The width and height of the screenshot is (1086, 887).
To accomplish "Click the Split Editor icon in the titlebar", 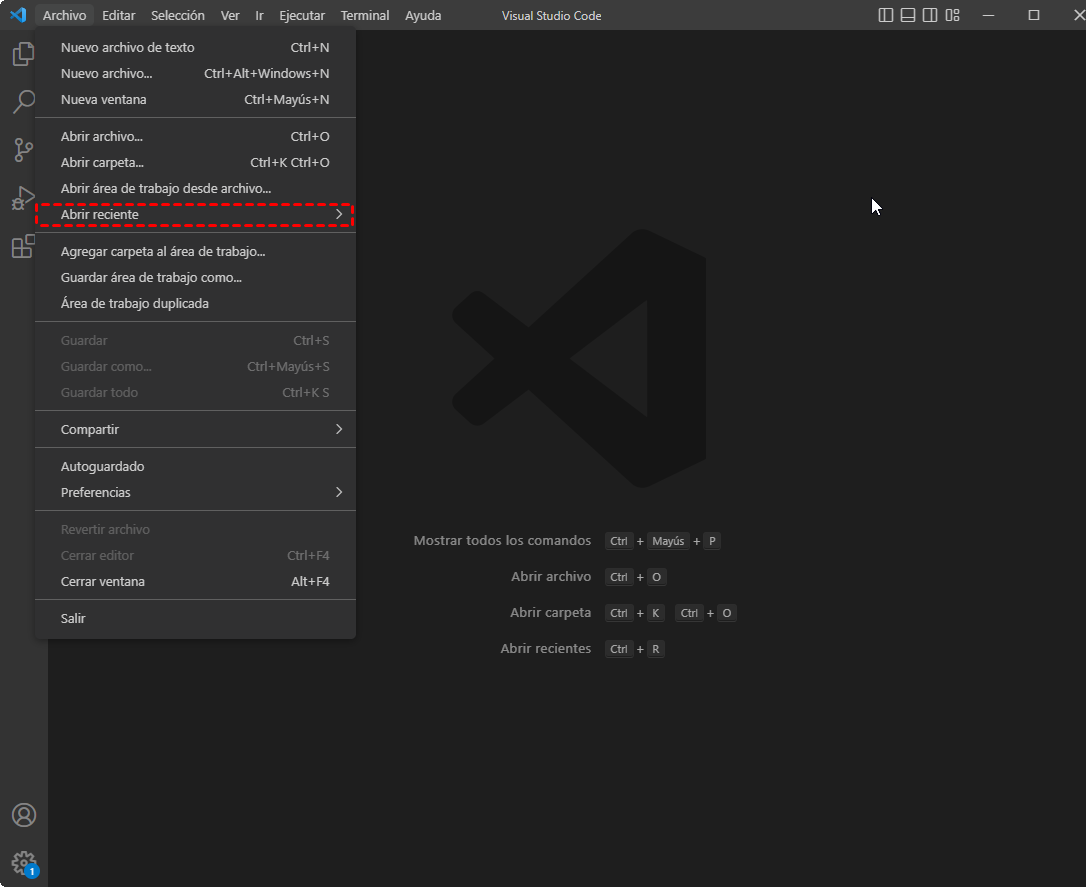I will pyautogui.click(x=885, y=15).
